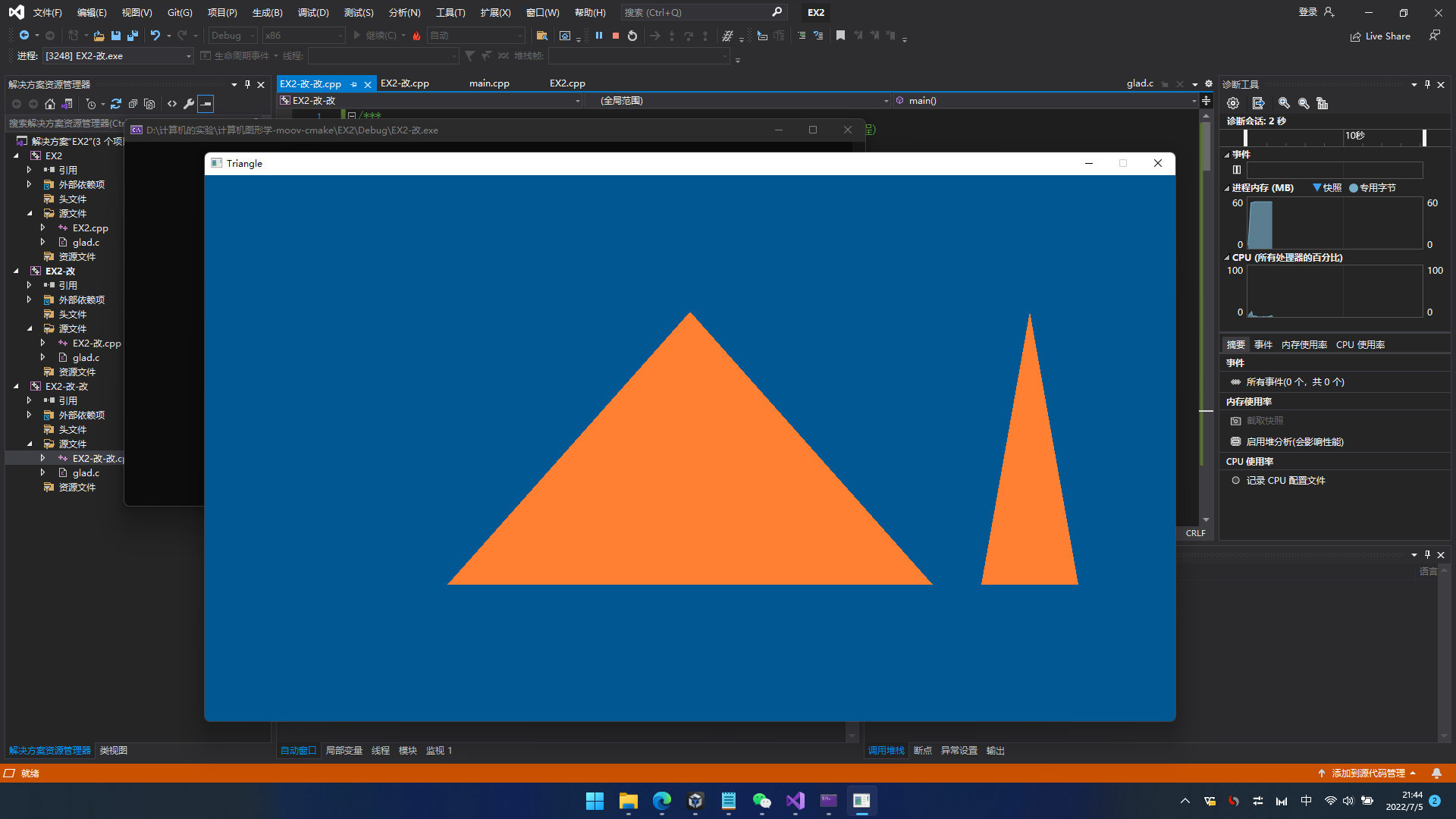Click the red Stop Debugging icon
Viewport: 1456px width, 819px height.
(616, 36)
